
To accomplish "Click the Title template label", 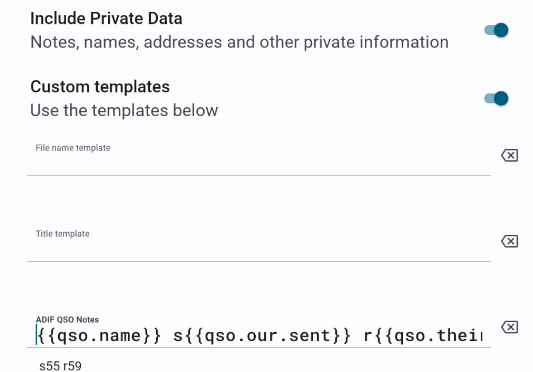I will tap(63, 234).
